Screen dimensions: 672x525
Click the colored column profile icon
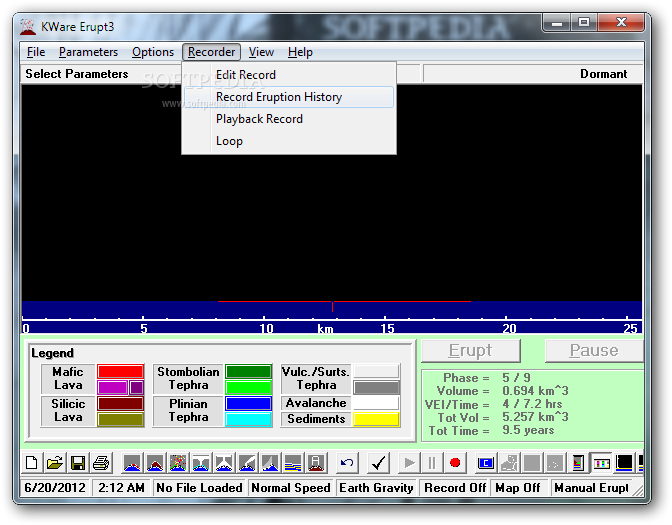(x=578, y=463)
